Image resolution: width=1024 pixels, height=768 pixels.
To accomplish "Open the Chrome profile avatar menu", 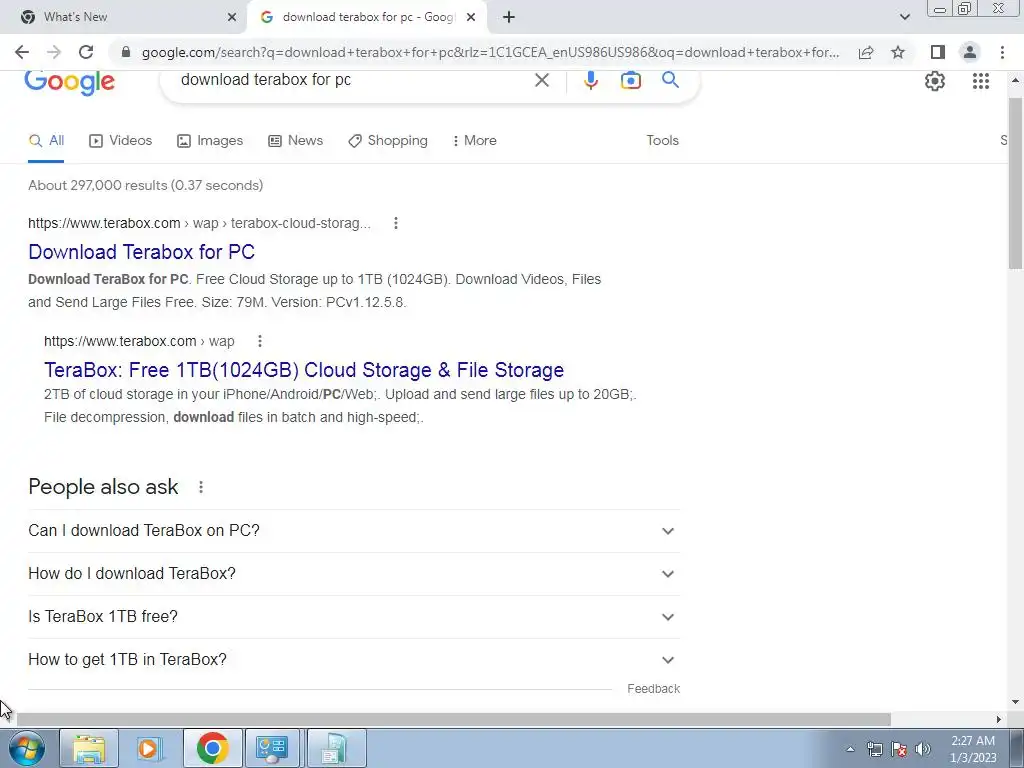I will coord(970,52).
